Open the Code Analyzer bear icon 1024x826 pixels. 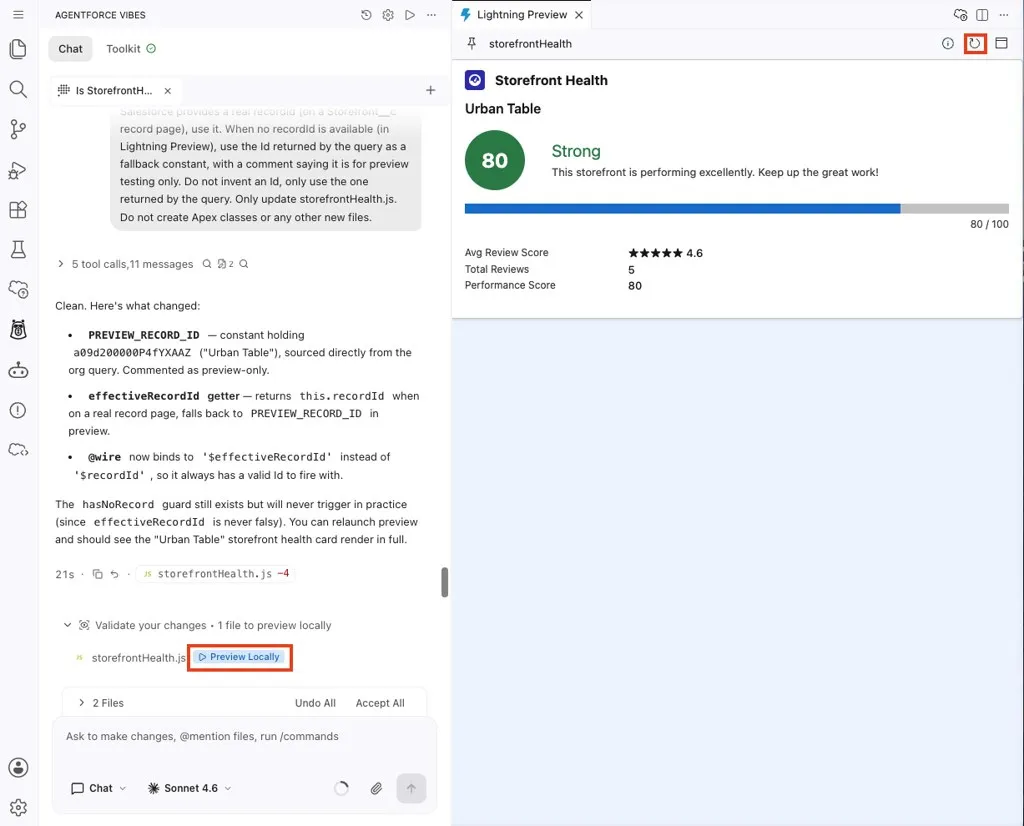pyautogui.click(x=18, y=330)
